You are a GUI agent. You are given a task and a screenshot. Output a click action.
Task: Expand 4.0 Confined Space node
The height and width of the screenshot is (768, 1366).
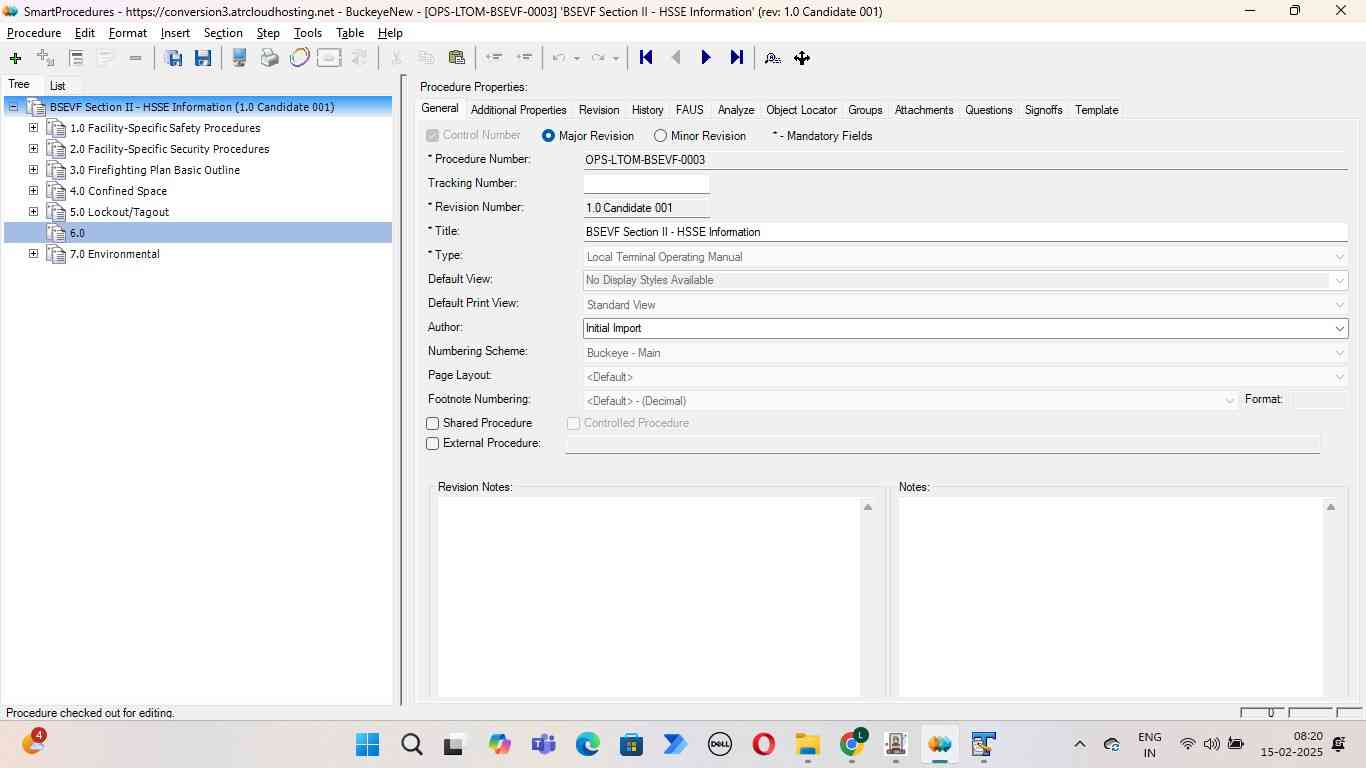point(33,191)
